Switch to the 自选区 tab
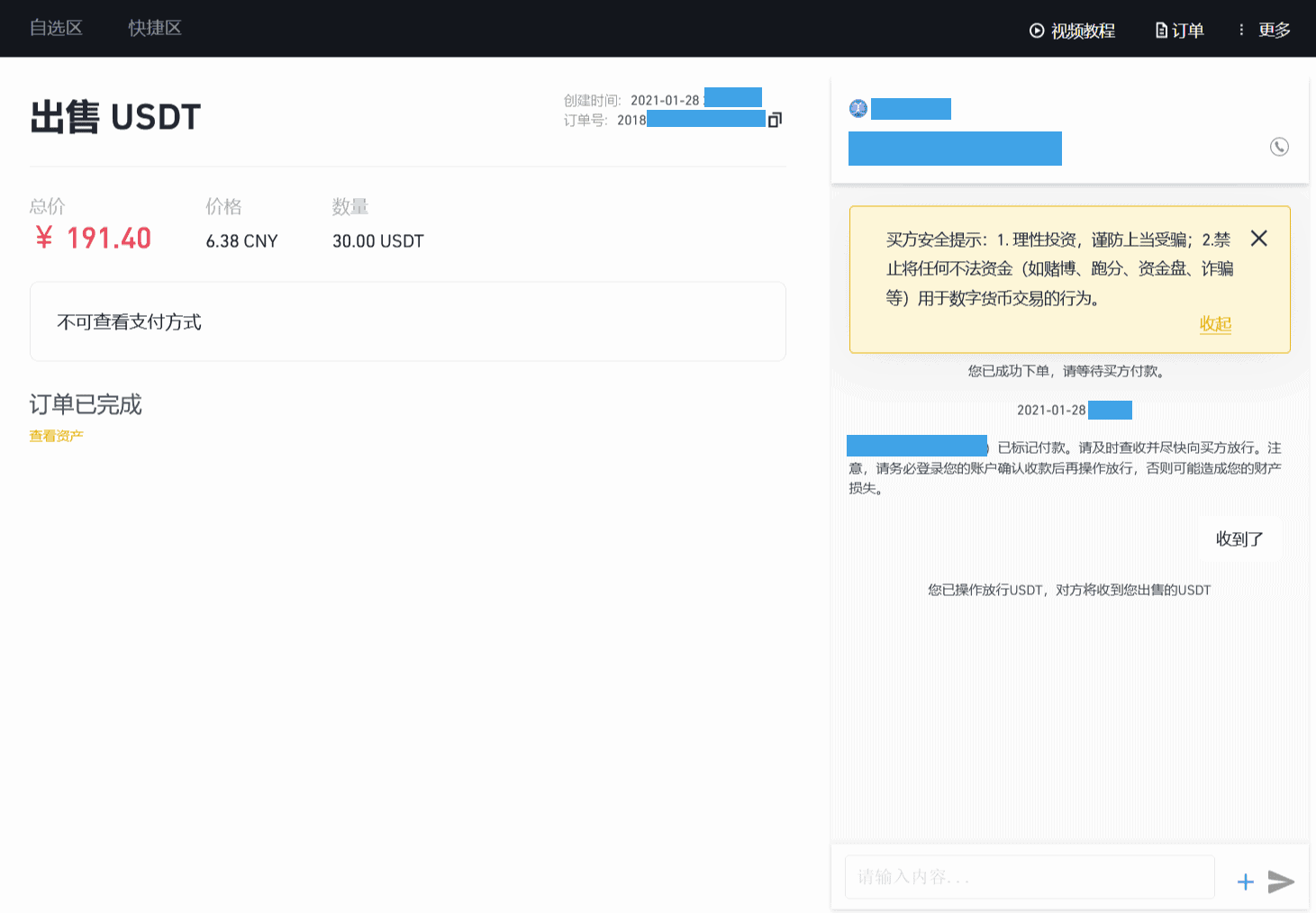The image size is (1316, 913). pos(56,28)
